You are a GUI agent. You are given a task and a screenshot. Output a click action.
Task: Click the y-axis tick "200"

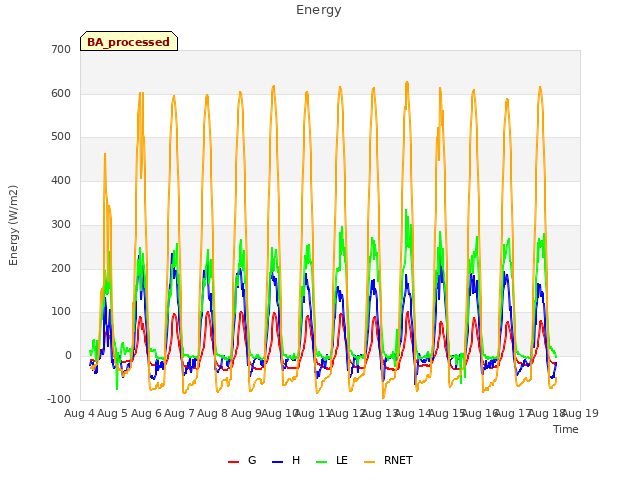click(x=61, y=269)
